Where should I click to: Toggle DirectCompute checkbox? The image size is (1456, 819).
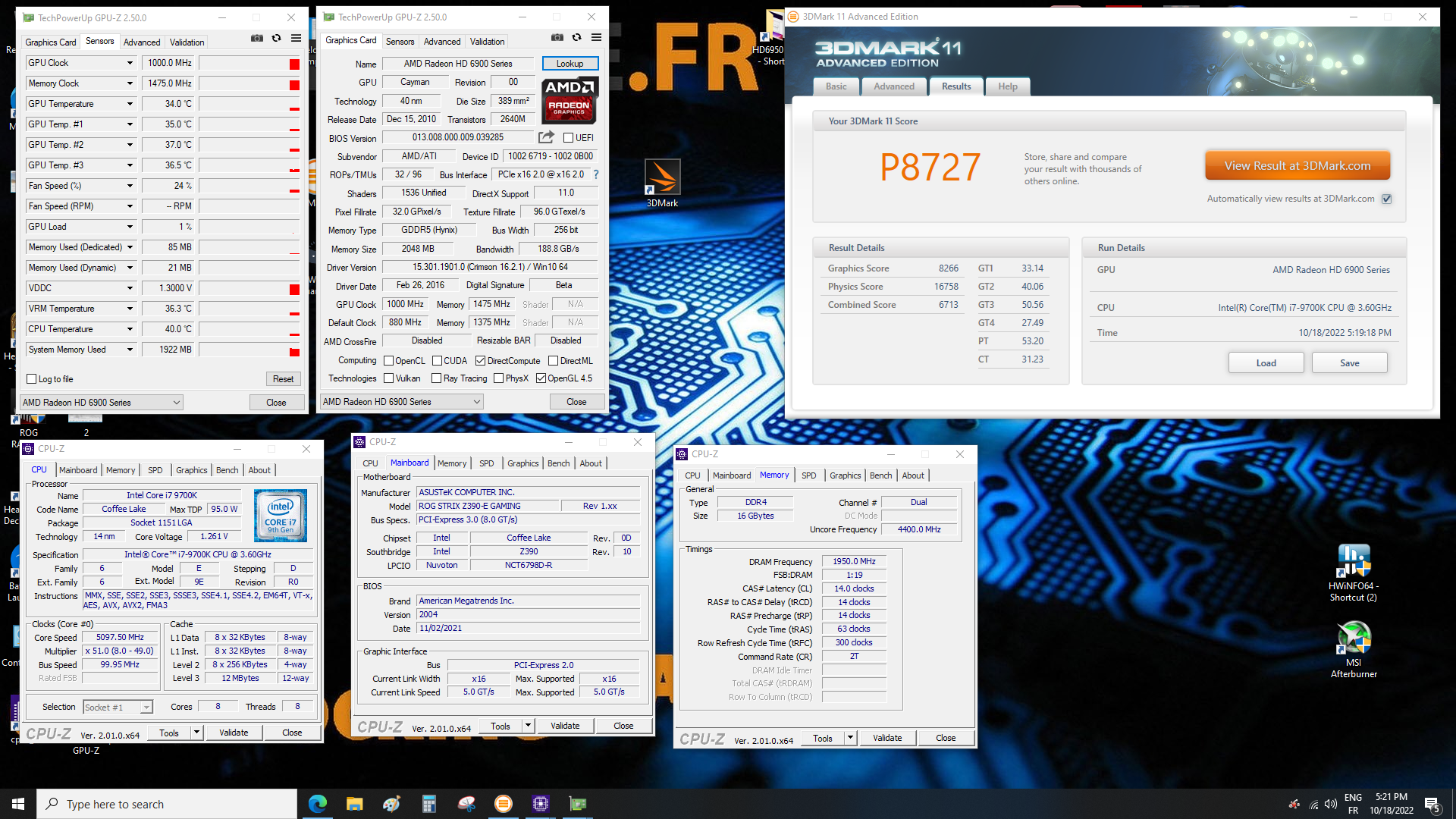[x=480, y=361]
